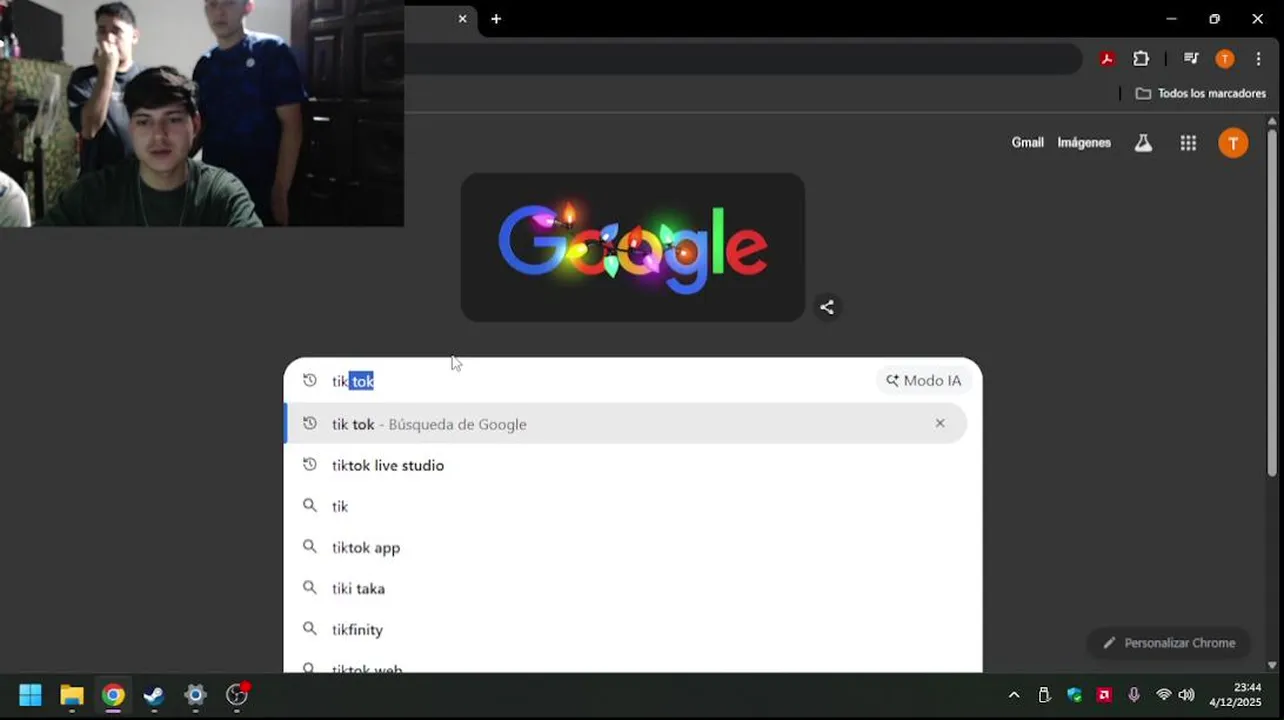The width and height of the screenshot is (1284, 720).
Task: Open Settings gear on taskbar
Action: pos(195,695)
